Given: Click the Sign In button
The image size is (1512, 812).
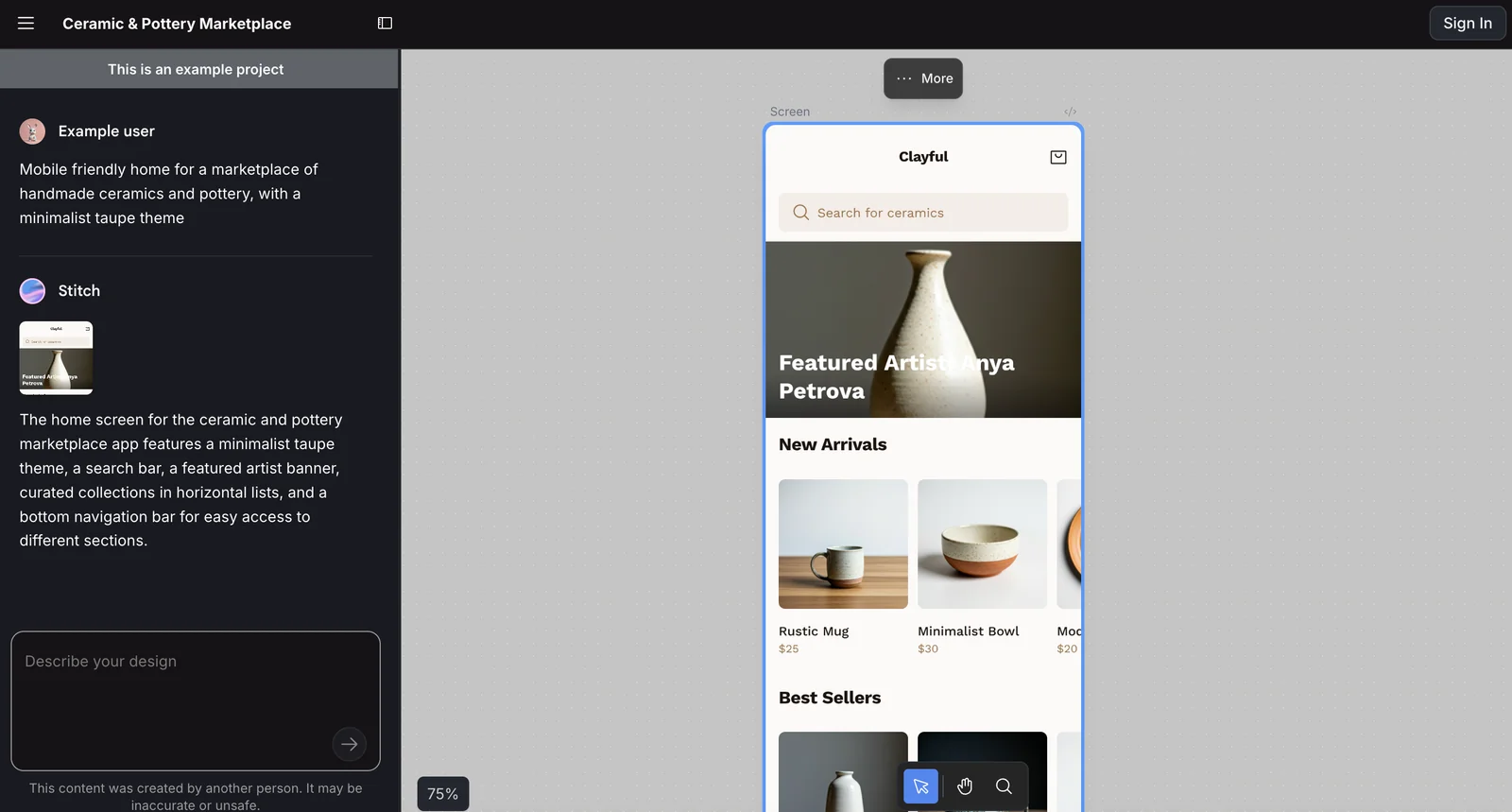Looking at the screenshot, I should [1467, 24].
